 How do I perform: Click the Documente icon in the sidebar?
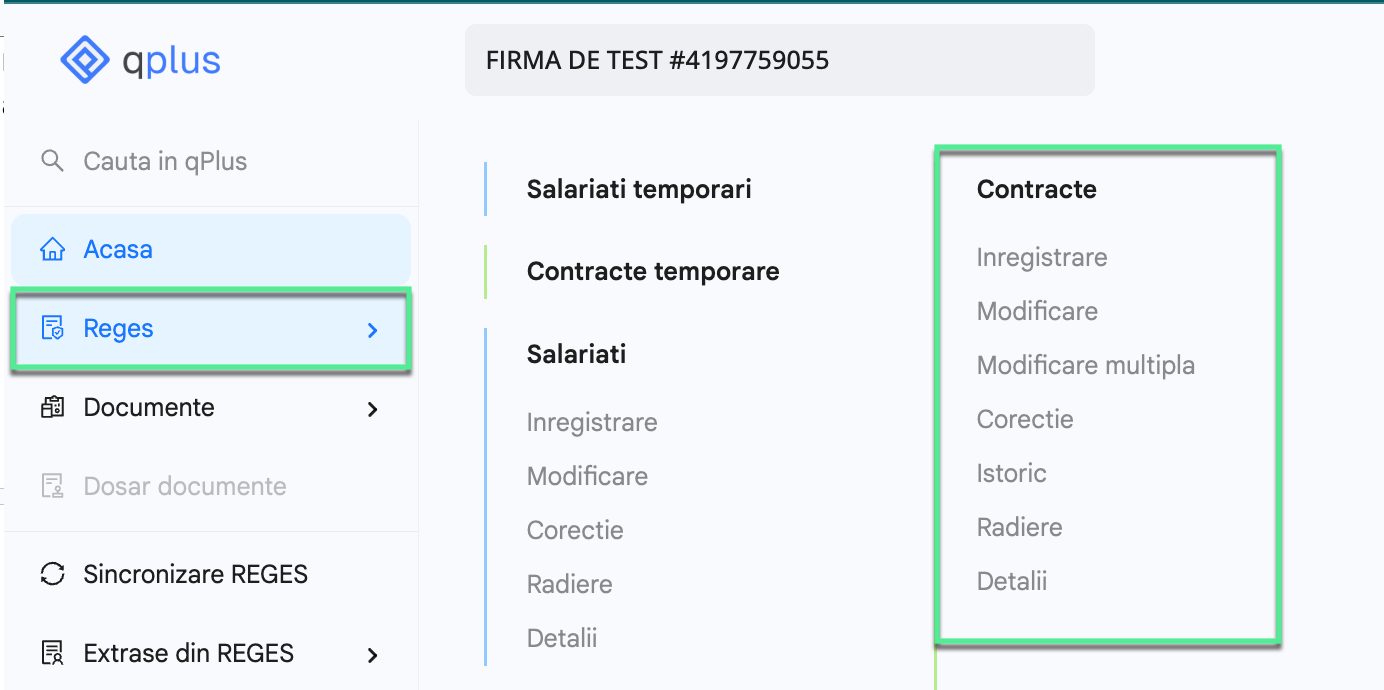[x=52, y=407]
